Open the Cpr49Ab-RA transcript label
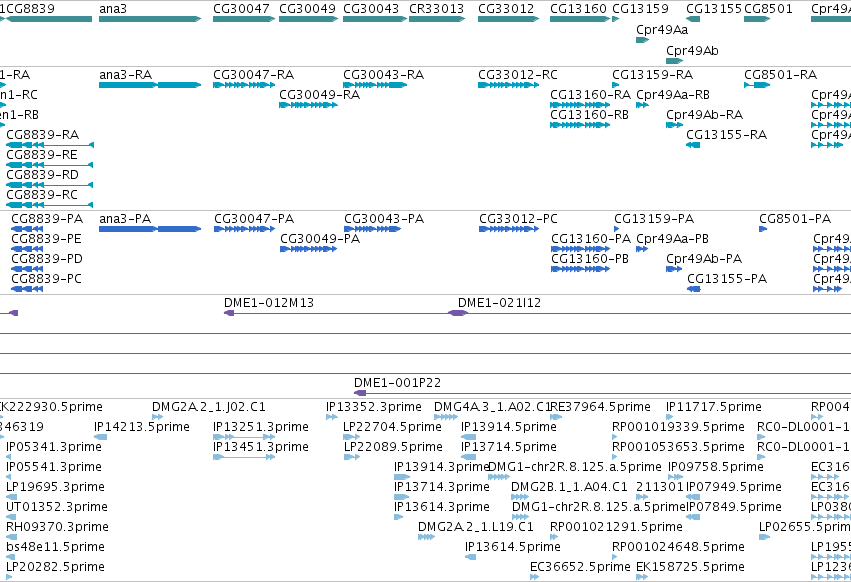The height and width of the screenshot is (582, 851). pos(704,115)
